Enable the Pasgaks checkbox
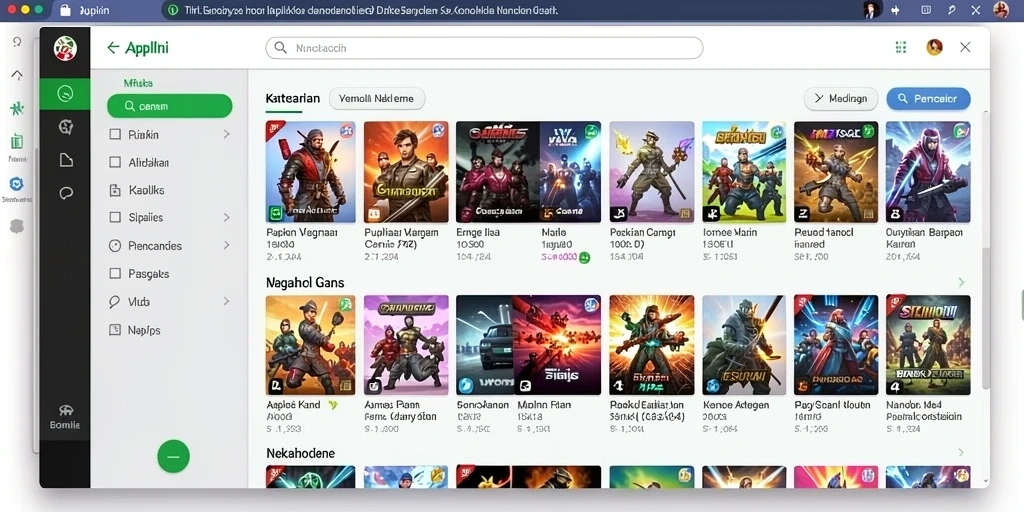 (x=116, y=274)
